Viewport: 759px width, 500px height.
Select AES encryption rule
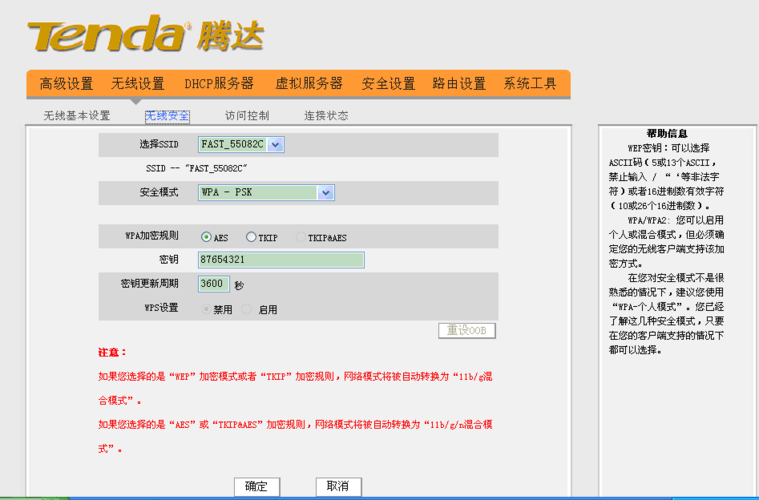pos(206,237)
